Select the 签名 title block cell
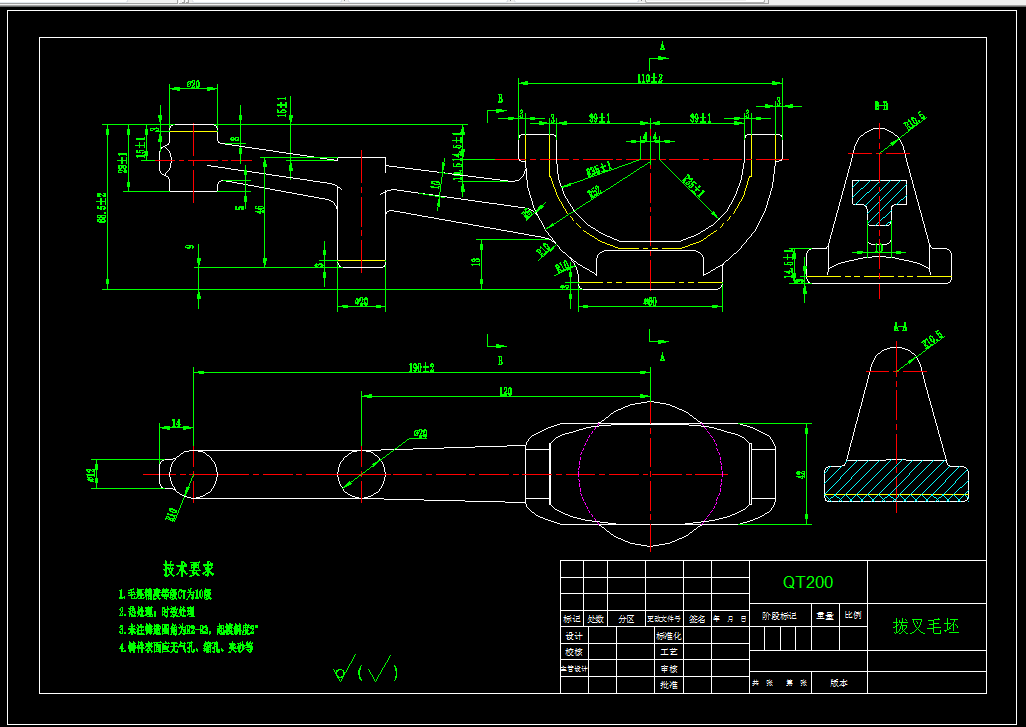This screenshot has width=1026, height=727. pyautogui.click(x=697, y=619)
